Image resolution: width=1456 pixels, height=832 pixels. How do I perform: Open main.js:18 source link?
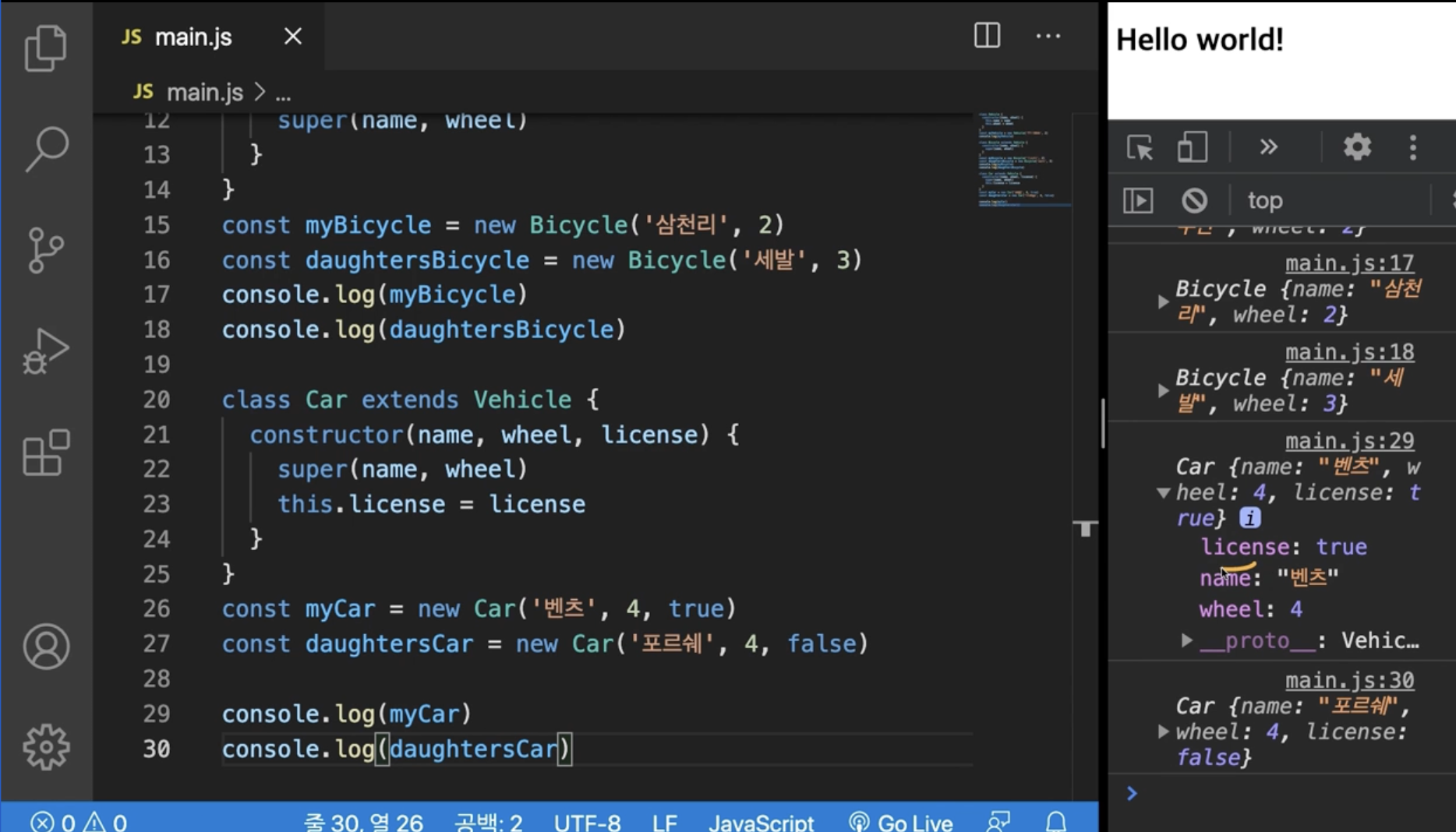[1349, 352]
